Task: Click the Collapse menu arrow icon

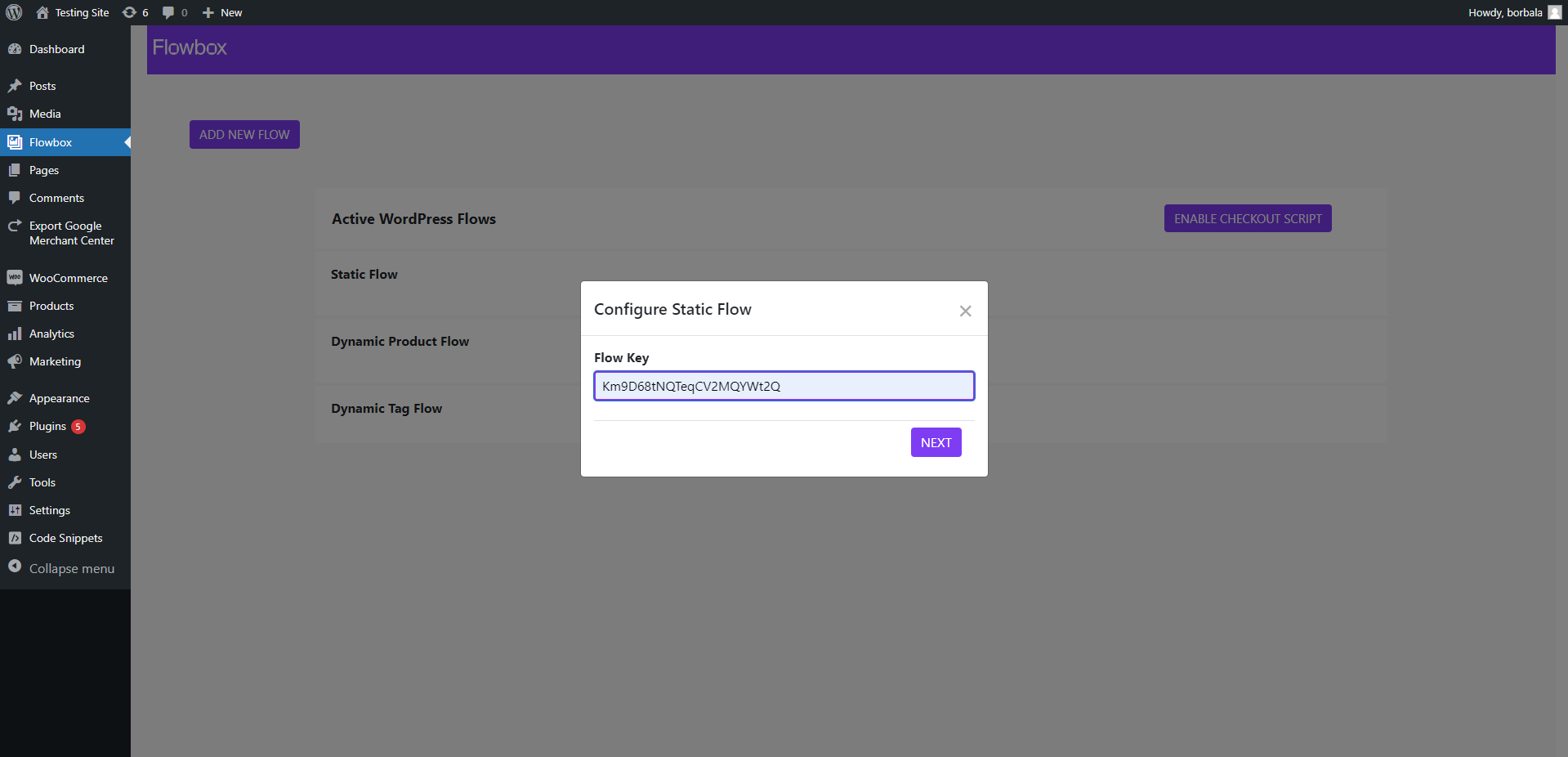Action: point(15,567)
